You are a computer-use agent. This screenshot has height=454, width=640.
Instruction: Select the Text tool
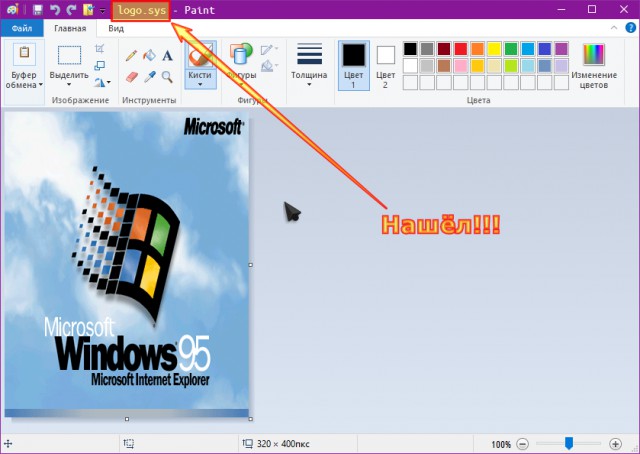(167, 56)
